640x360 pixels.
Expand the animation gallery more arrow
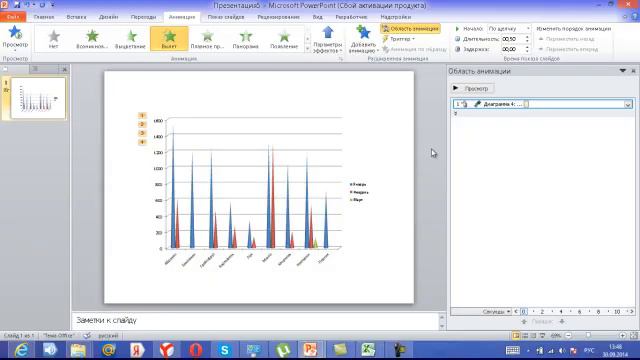[307, 48]
